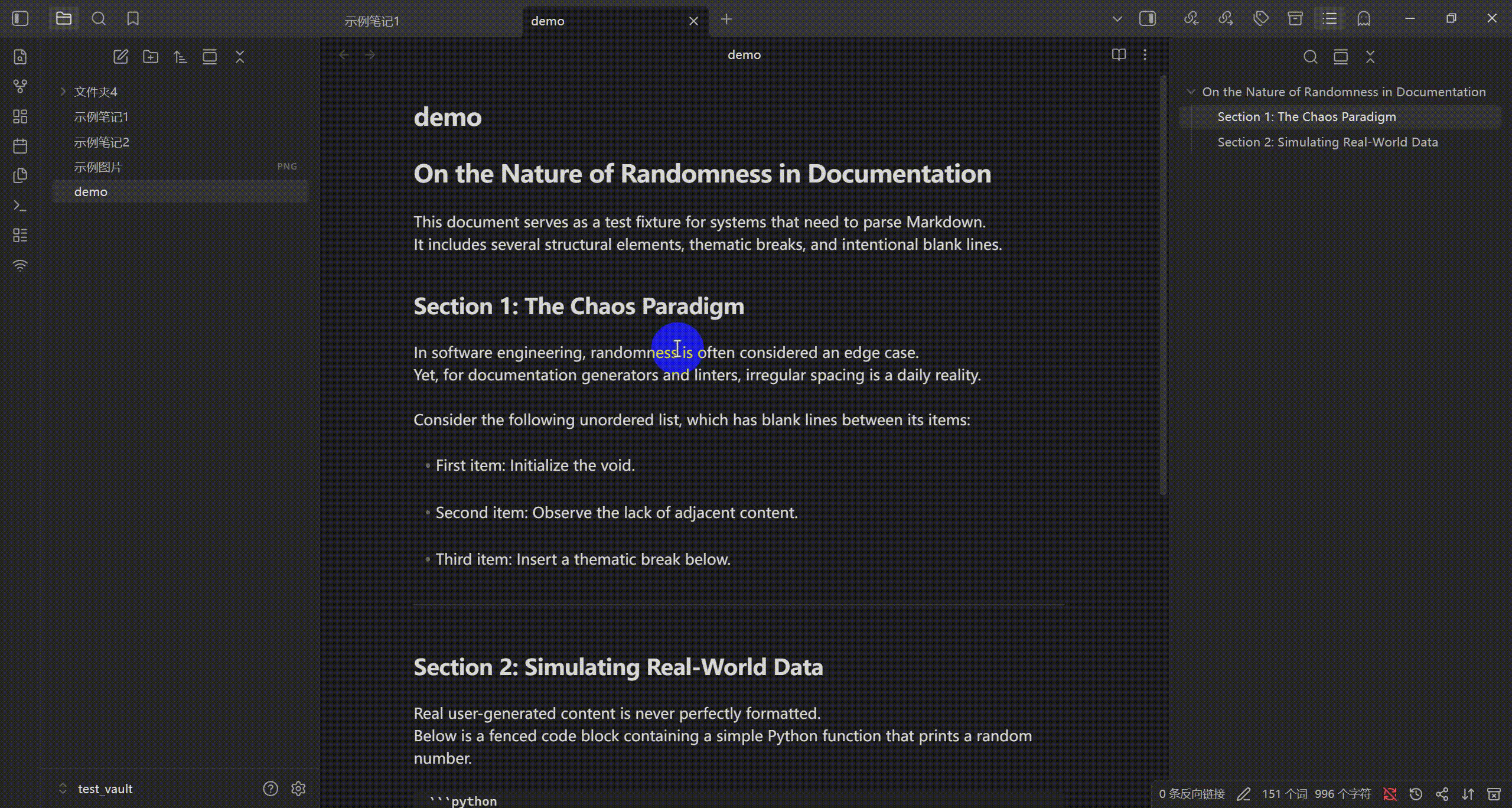Open the quick switcher from ribbon
The height and width of the screenshot is (808, 1512).
coord(20,57)
